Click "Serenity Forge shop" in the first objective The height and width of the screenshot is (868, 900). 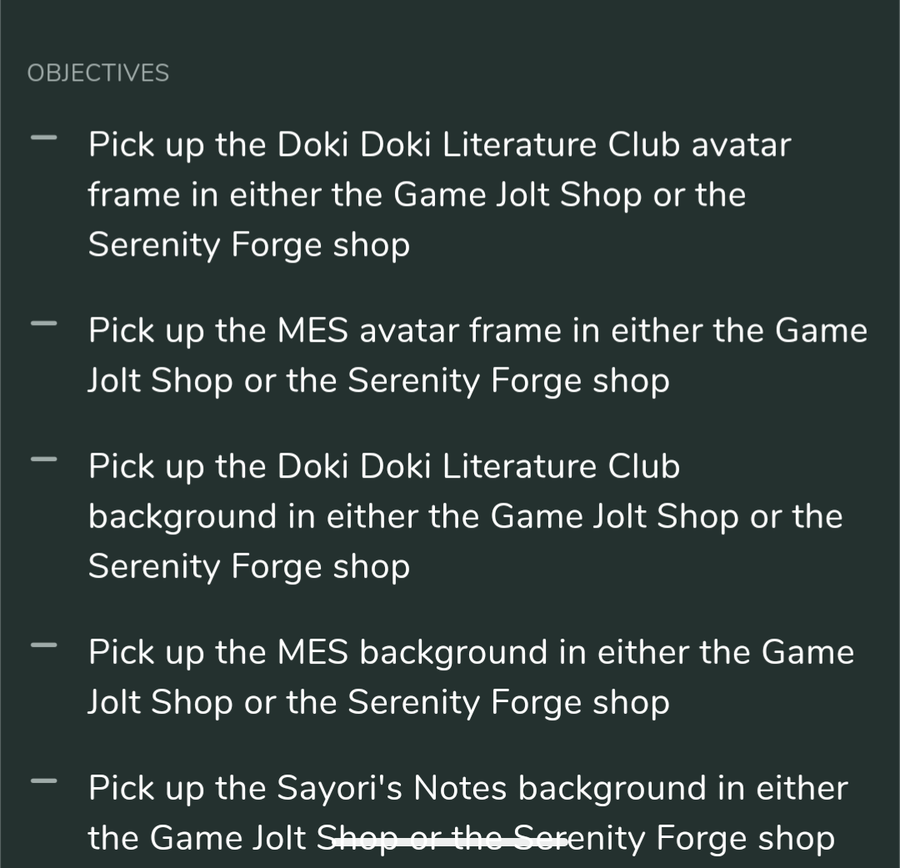(x=249, y=245)
